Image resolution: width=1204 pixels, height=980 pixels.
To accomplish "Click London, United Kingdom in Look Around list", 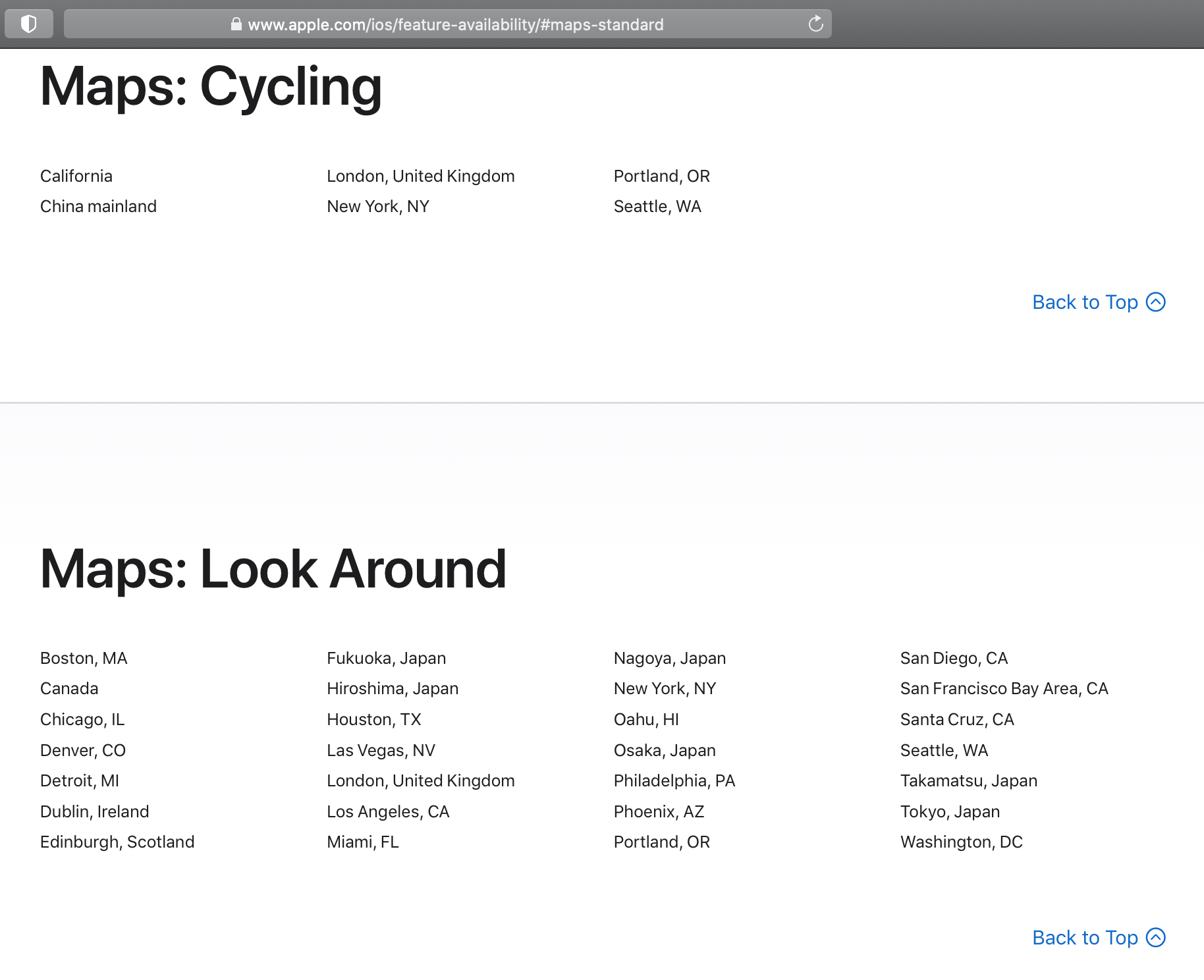I will coord(421,781).
